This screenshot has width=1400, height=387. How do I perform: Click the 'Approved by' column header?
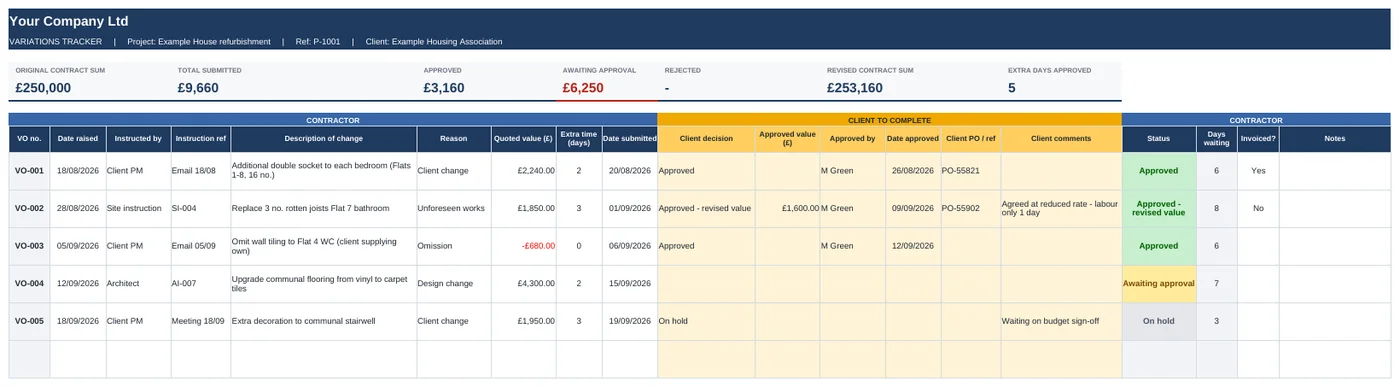[x=852, y=139]
